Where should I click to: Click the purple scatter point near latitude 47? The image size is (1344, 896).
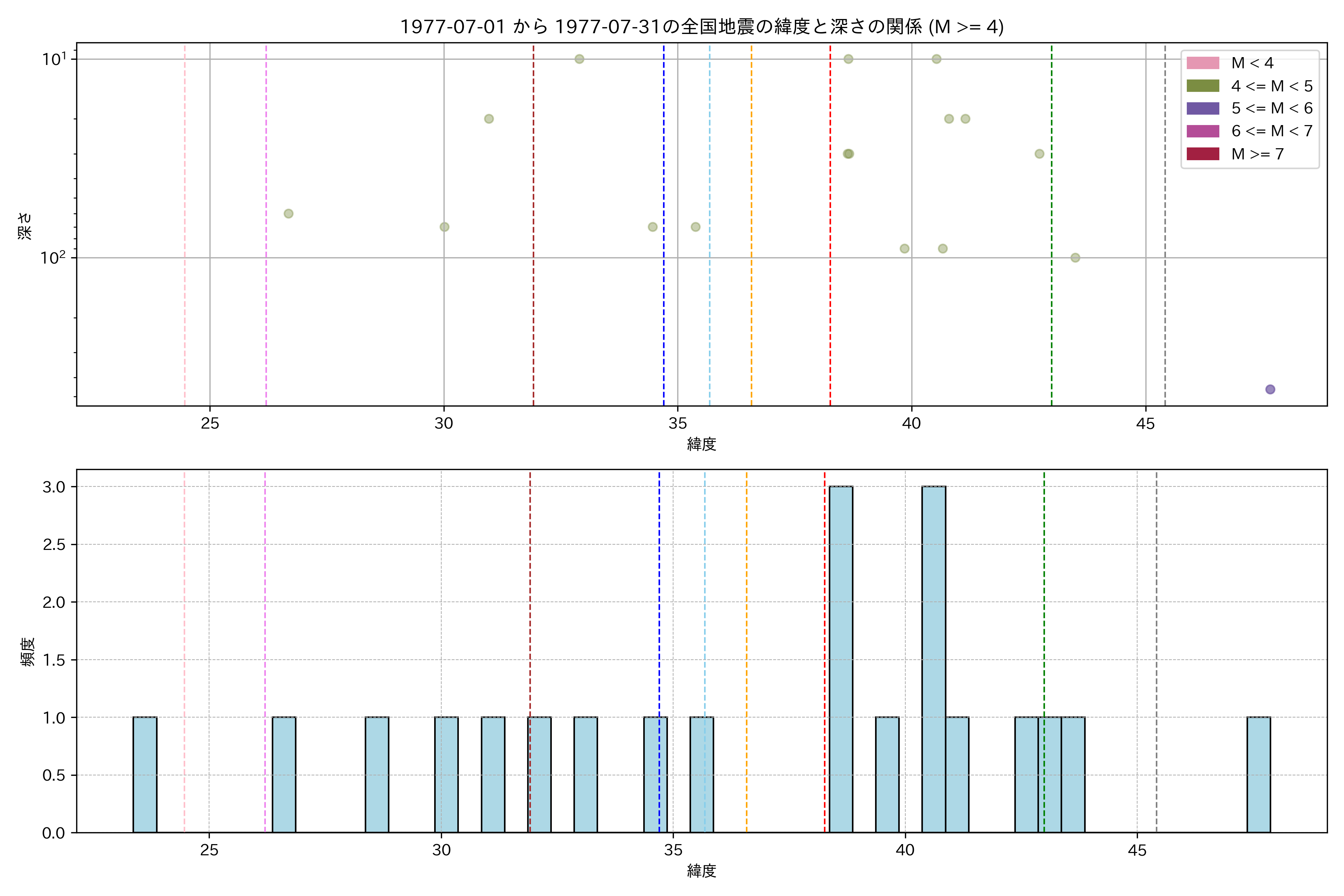pos(1270,389)
